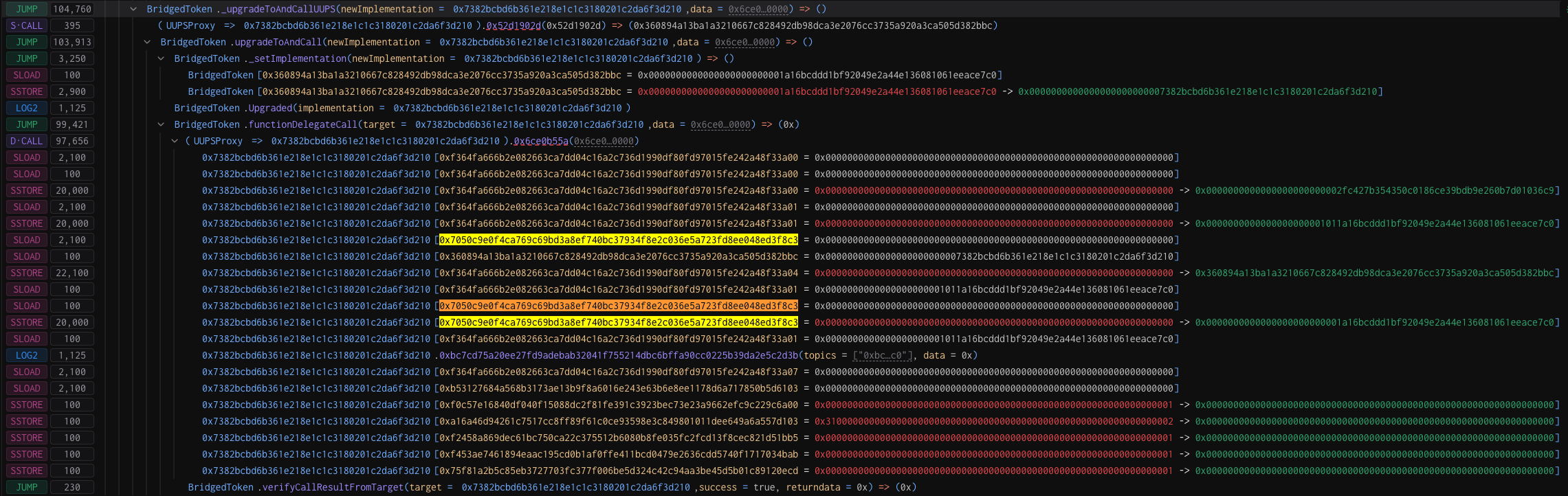
Task: Collapse the functionDelegateCall tree node
Action: click(161, 124)
